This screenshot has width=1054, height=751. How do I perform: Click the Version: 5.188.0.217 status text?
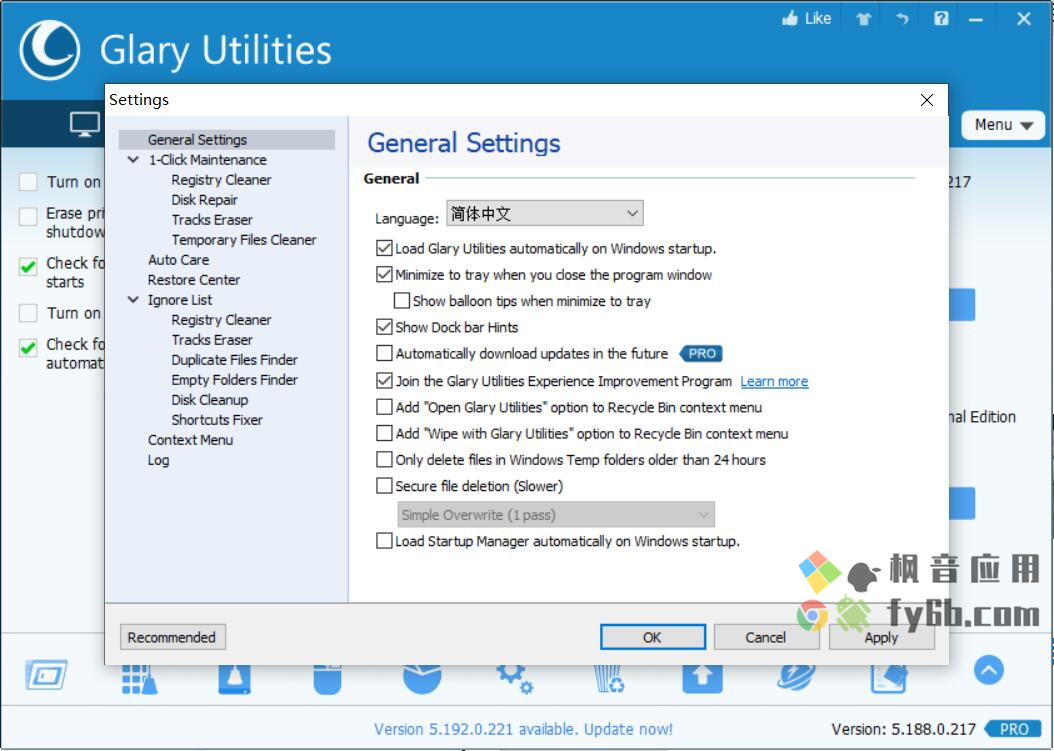[903, 729]
